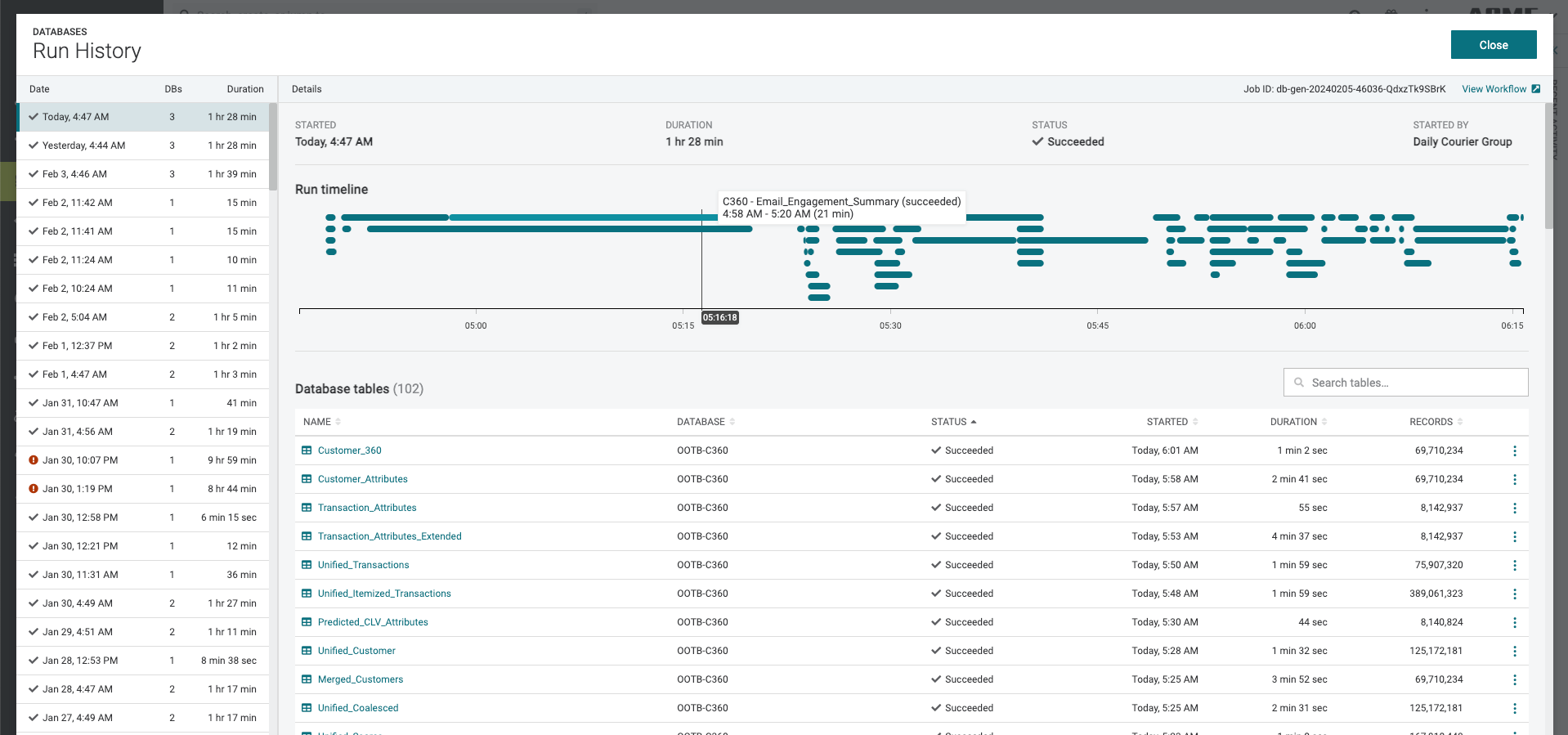Select the Feb 1, 12:37 PM run
This screenshot has width=1568, height=735.
pyautogui.click(x=143, y=346)
